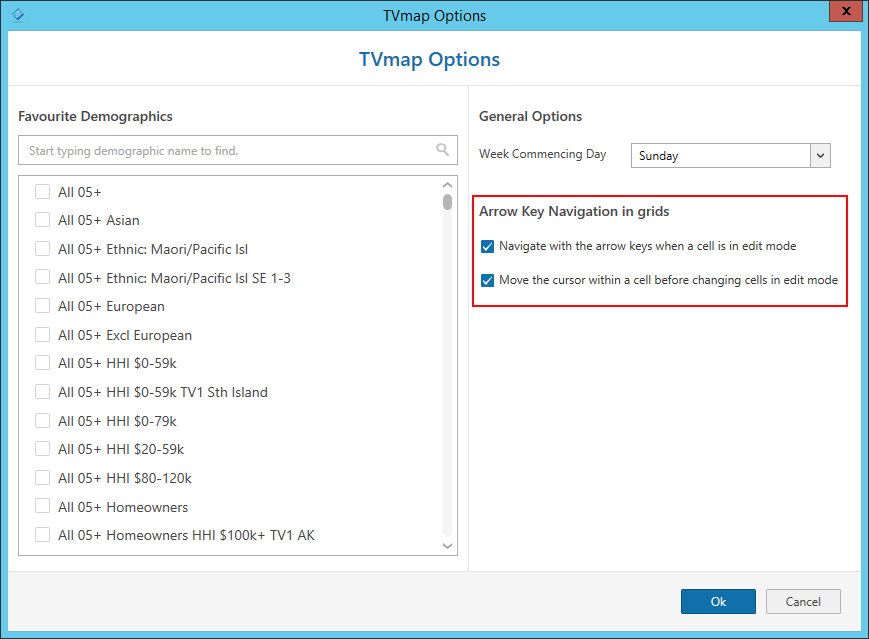Click the search magnifier icon
Viewport: 869px width, 639px height.
[442, 149]
